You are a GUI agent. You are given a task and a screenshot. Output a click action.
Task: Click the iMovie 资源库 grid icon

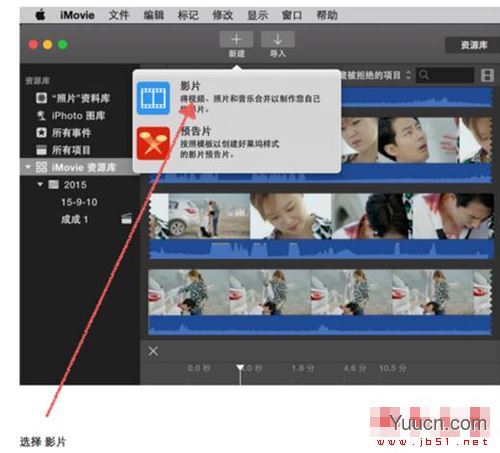point(41,167)
